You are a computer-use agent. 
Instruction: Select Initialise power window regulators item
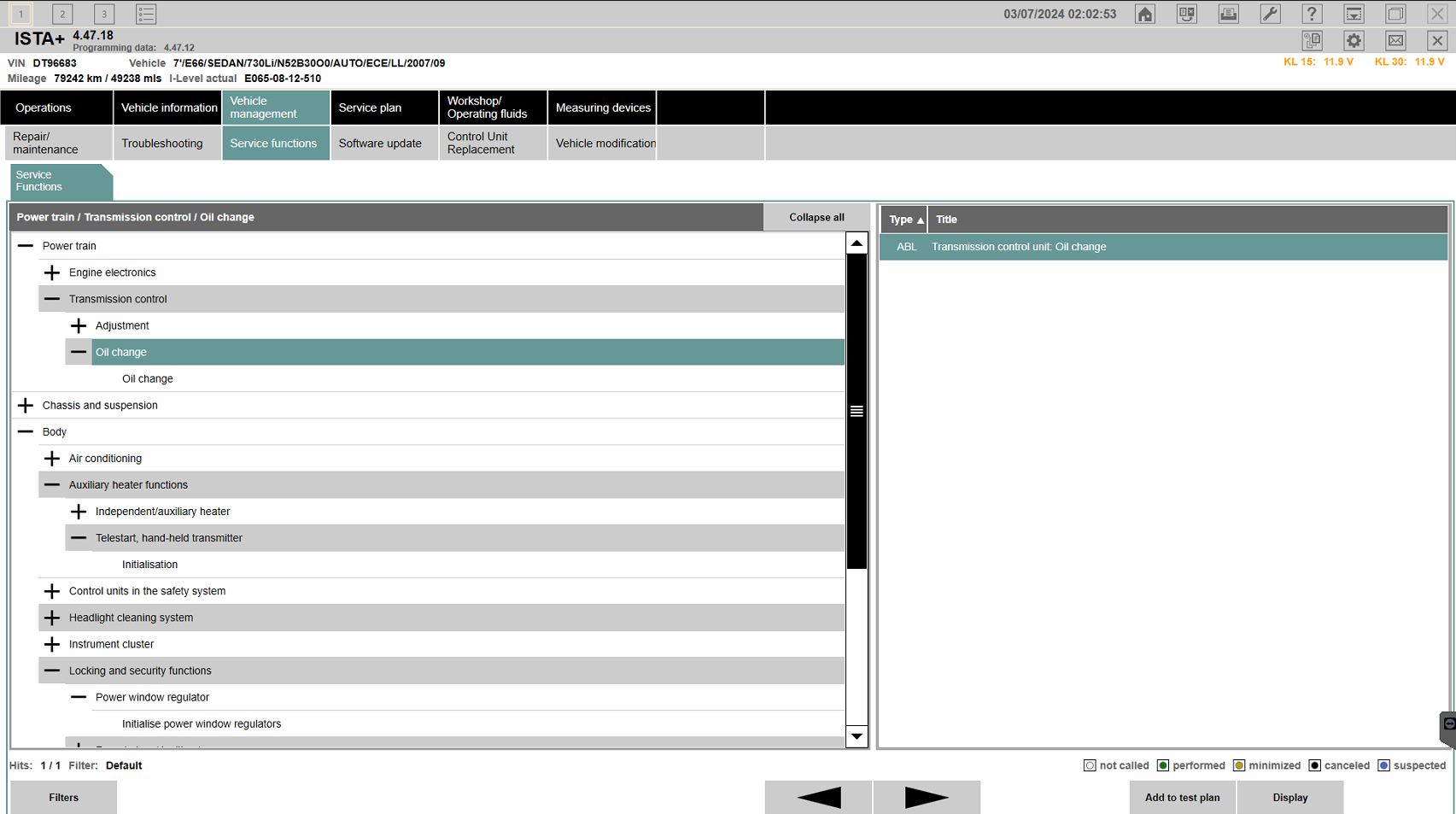pos(202,723)
